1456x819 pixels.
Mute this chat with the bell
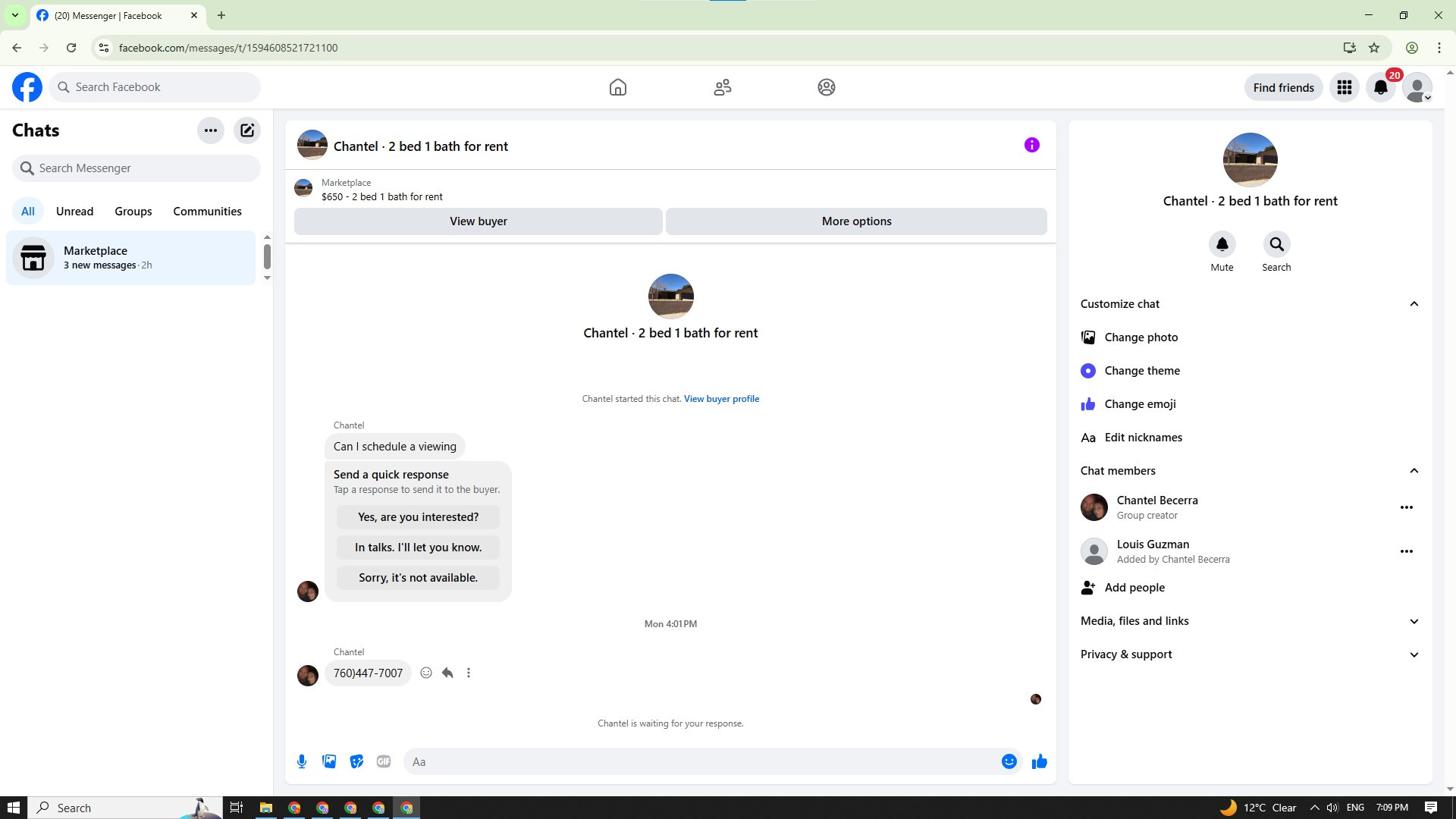(x=1222, y=244)
